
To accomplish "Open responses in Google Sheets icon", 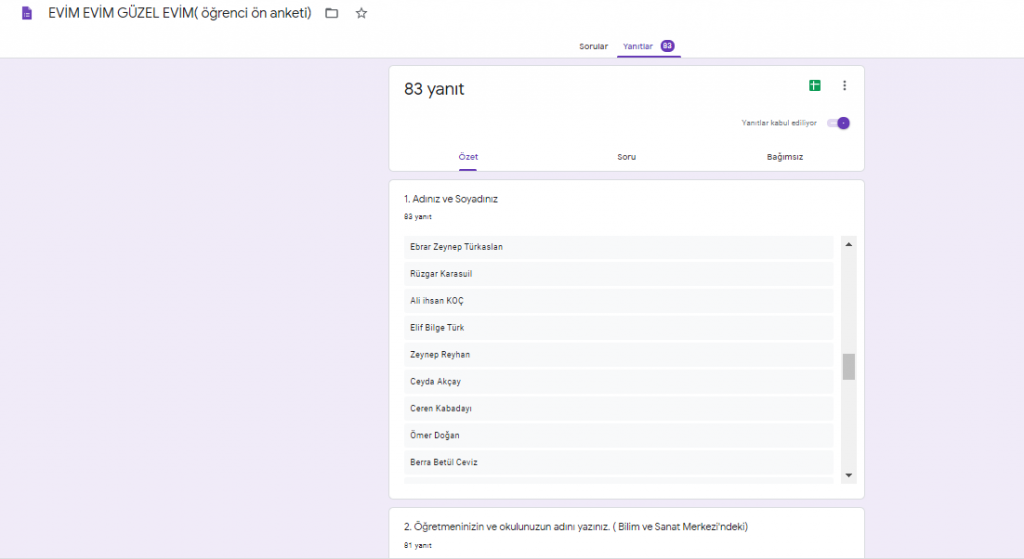I will 815,86.
